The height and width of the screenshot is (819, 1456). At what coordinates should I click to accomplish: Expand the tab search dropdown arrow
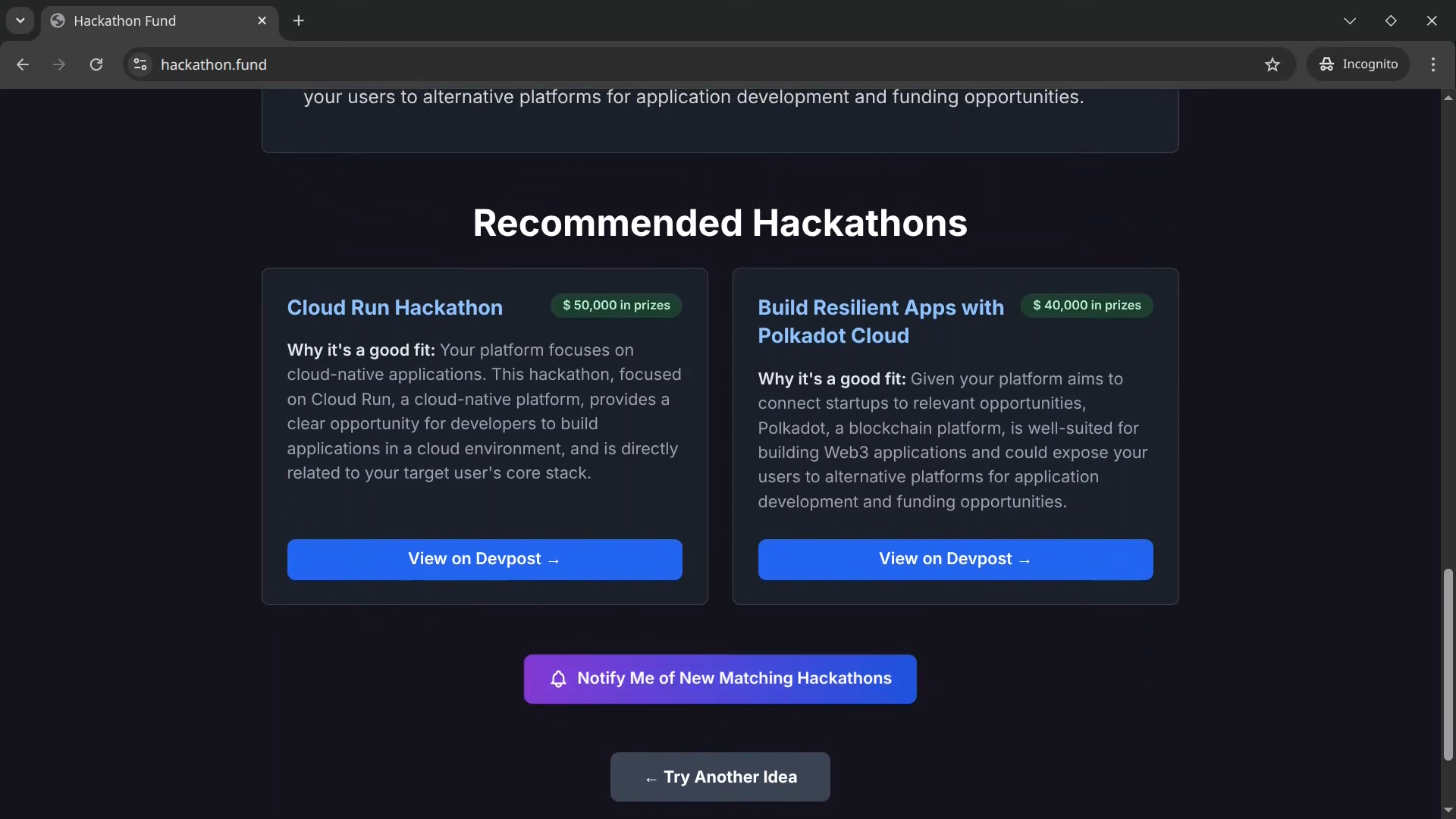point(20,20)
